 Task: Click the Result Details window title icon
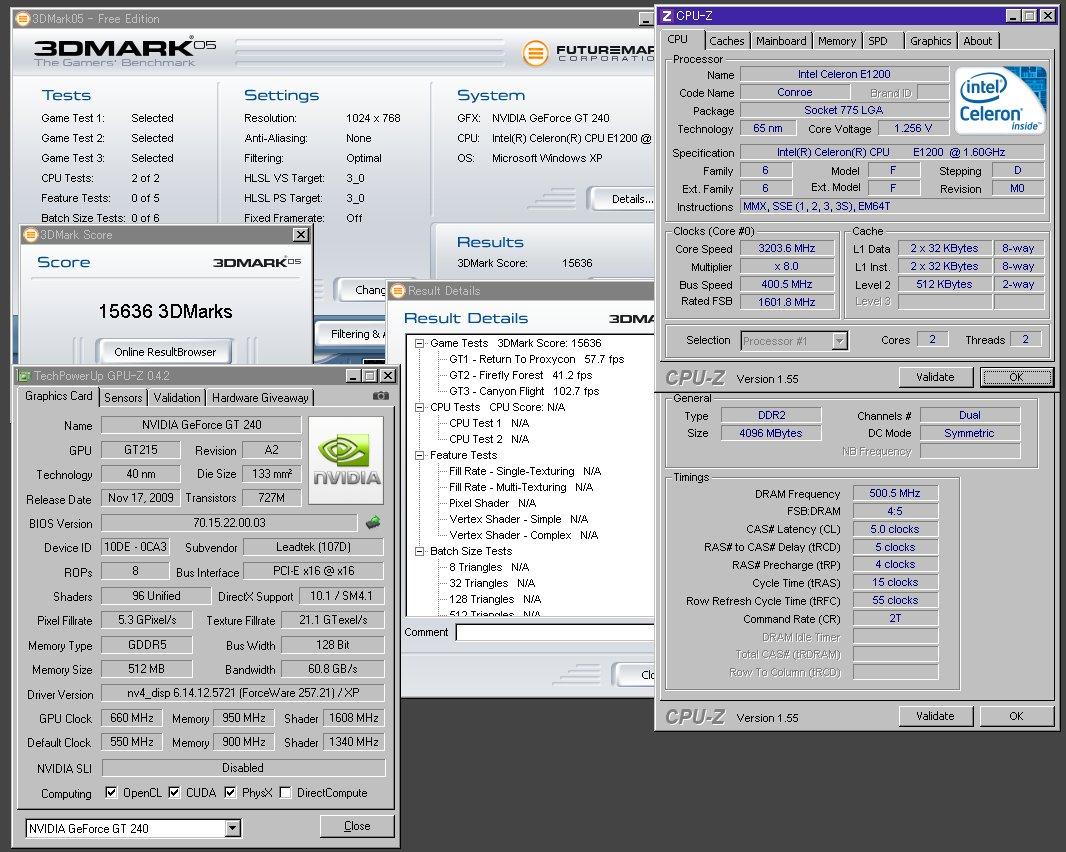(x=398, y=291)
